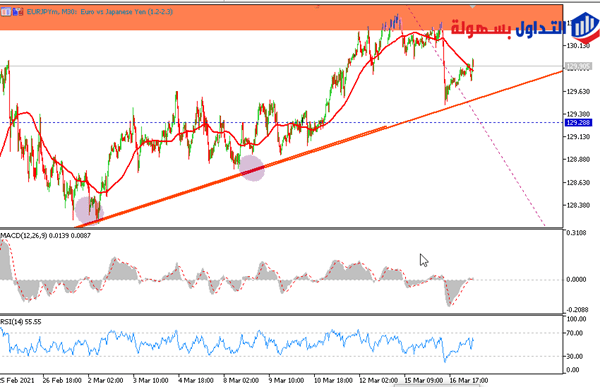Select the purple ellipse near 8 Mar low

pos(252,168)
